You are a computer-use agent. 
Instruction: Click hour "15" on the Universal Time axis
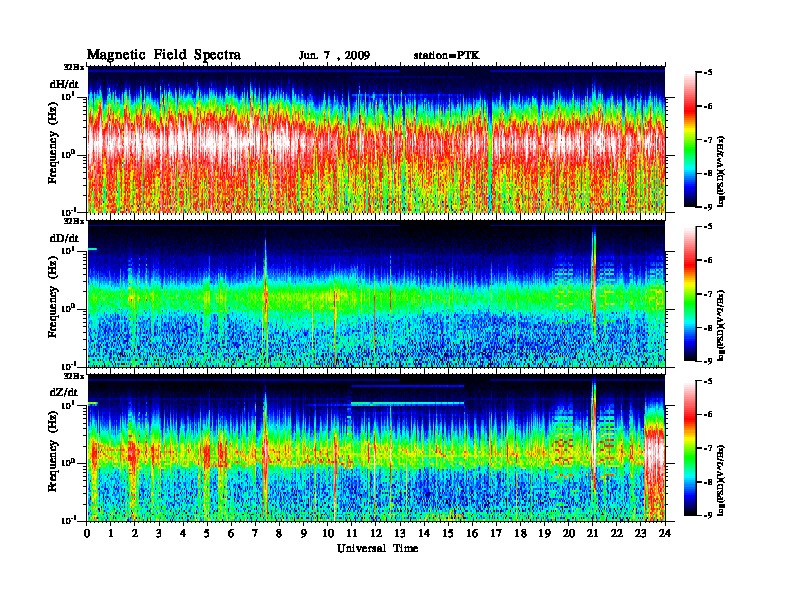tap(448, 533)
